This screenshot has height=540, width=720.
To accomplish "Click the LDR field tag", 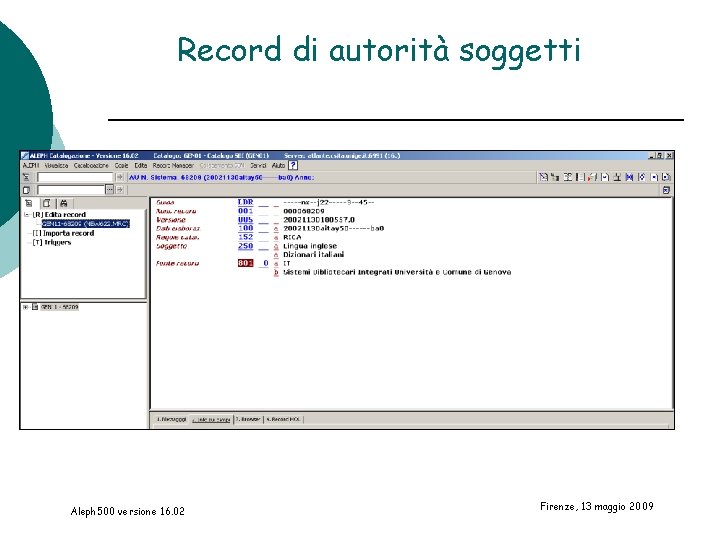I will click(x=245, y=202).
